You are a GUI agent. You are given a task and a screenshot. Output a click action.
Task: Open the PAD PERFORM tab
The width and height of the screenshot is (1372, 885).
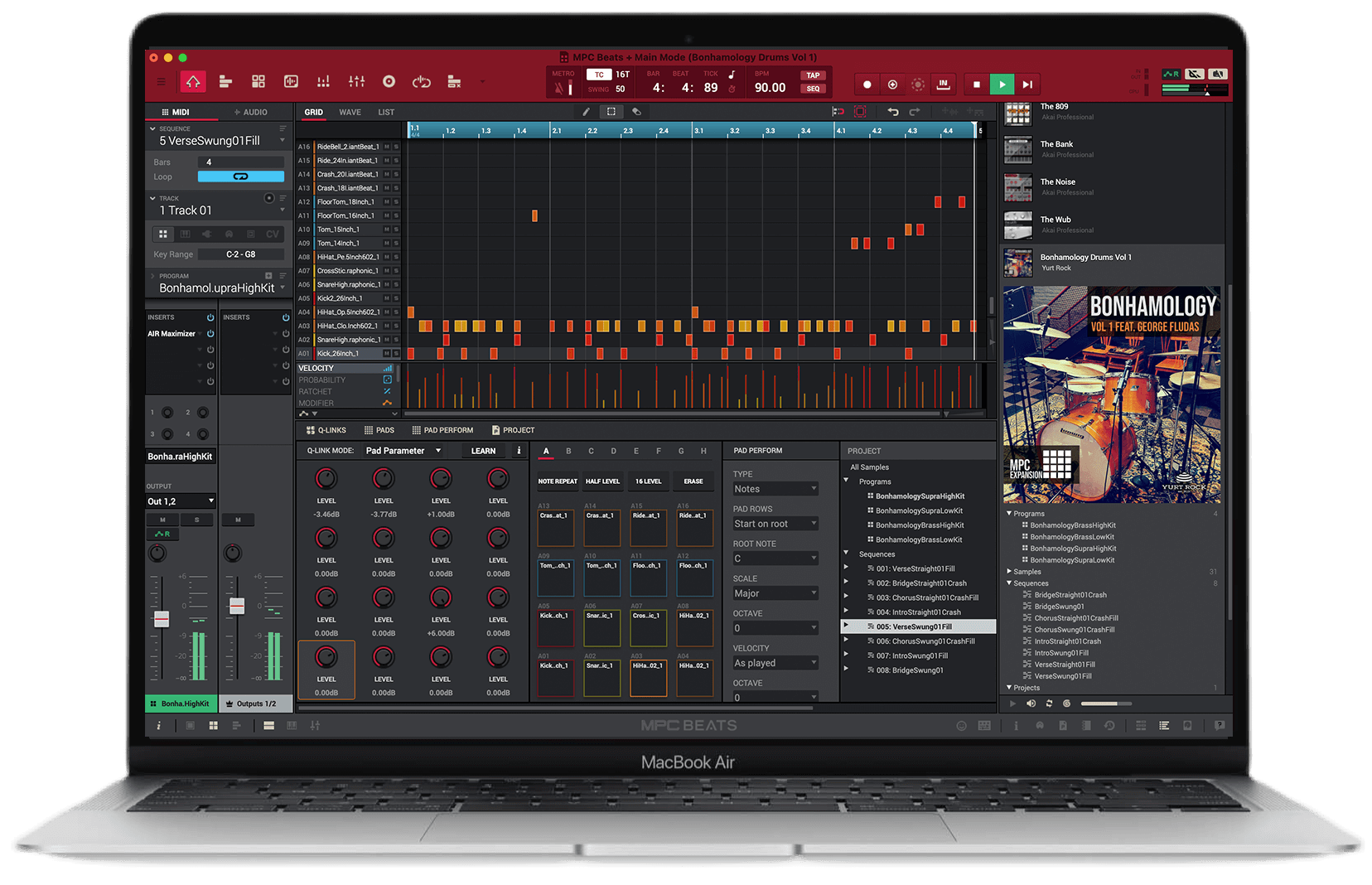pos(442,430)
